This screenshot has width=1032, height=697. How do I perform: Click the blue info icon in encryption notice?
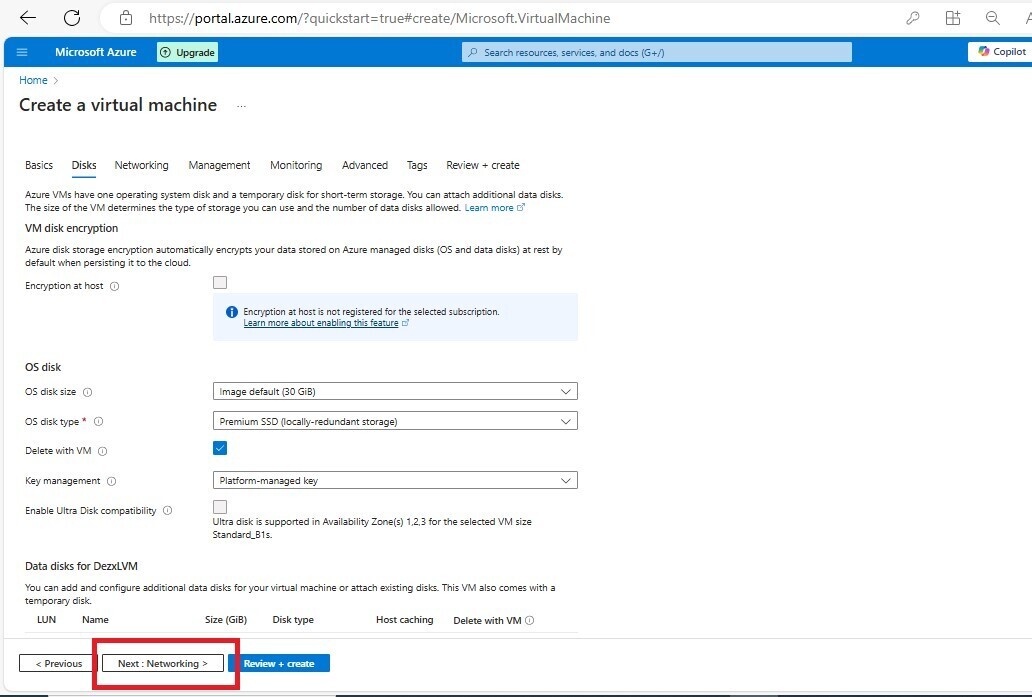point(232,312)
